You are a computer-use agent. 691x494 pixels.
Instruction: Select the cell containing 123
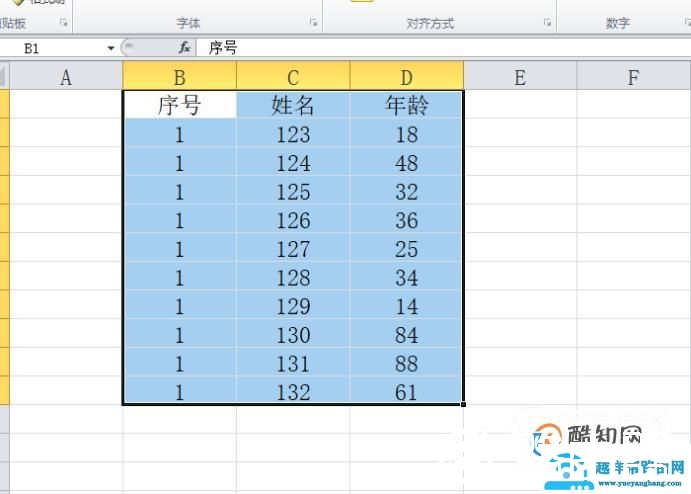[x=293, y=133]
